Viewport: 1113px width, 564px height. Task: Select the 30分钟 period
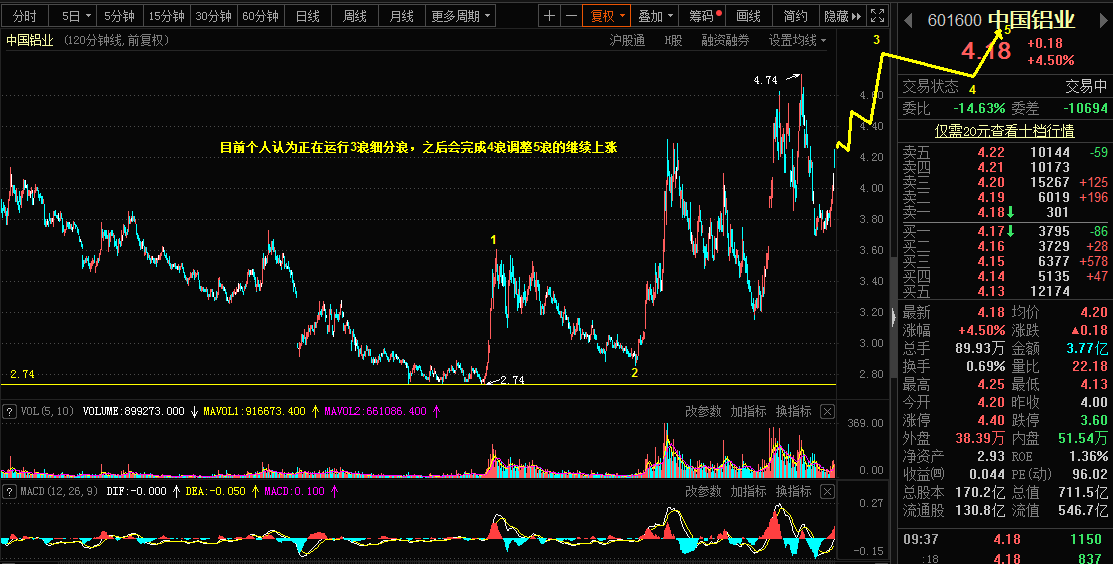click(213, 16)
